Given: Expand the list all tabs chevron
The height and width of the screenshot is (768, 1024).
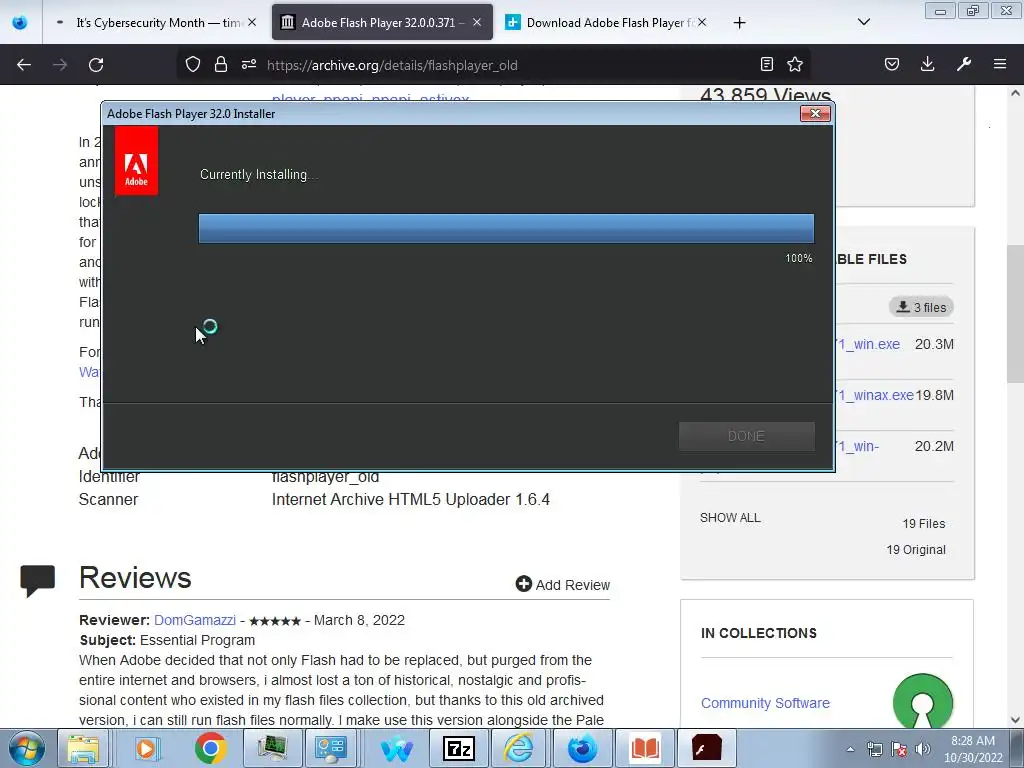Looking at the screenshot, I should point(863,22).
